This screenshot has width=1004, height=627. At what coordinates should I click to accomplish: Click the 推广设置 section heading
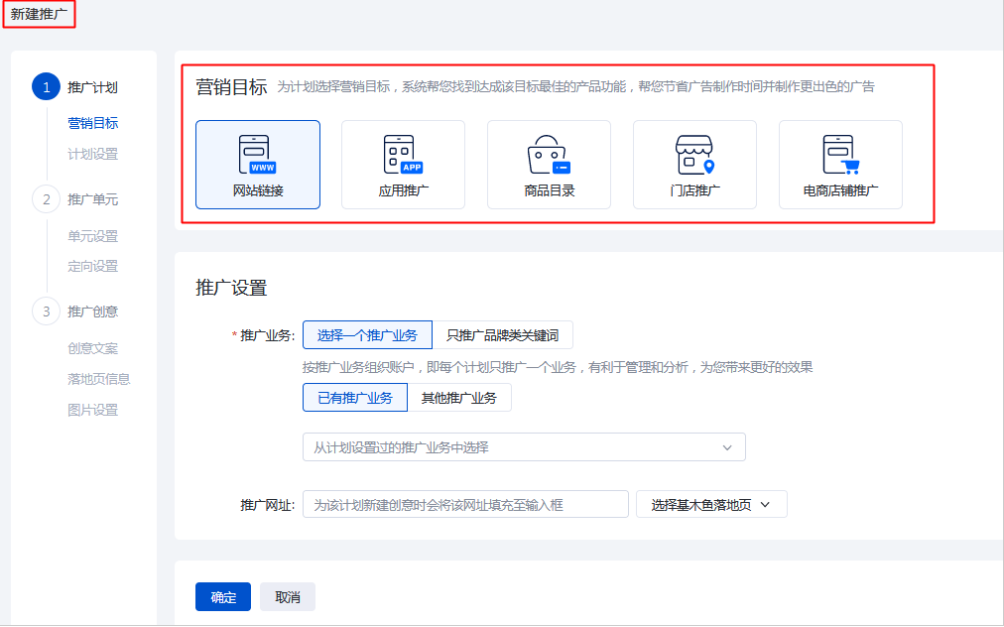[x=231, y=288]
